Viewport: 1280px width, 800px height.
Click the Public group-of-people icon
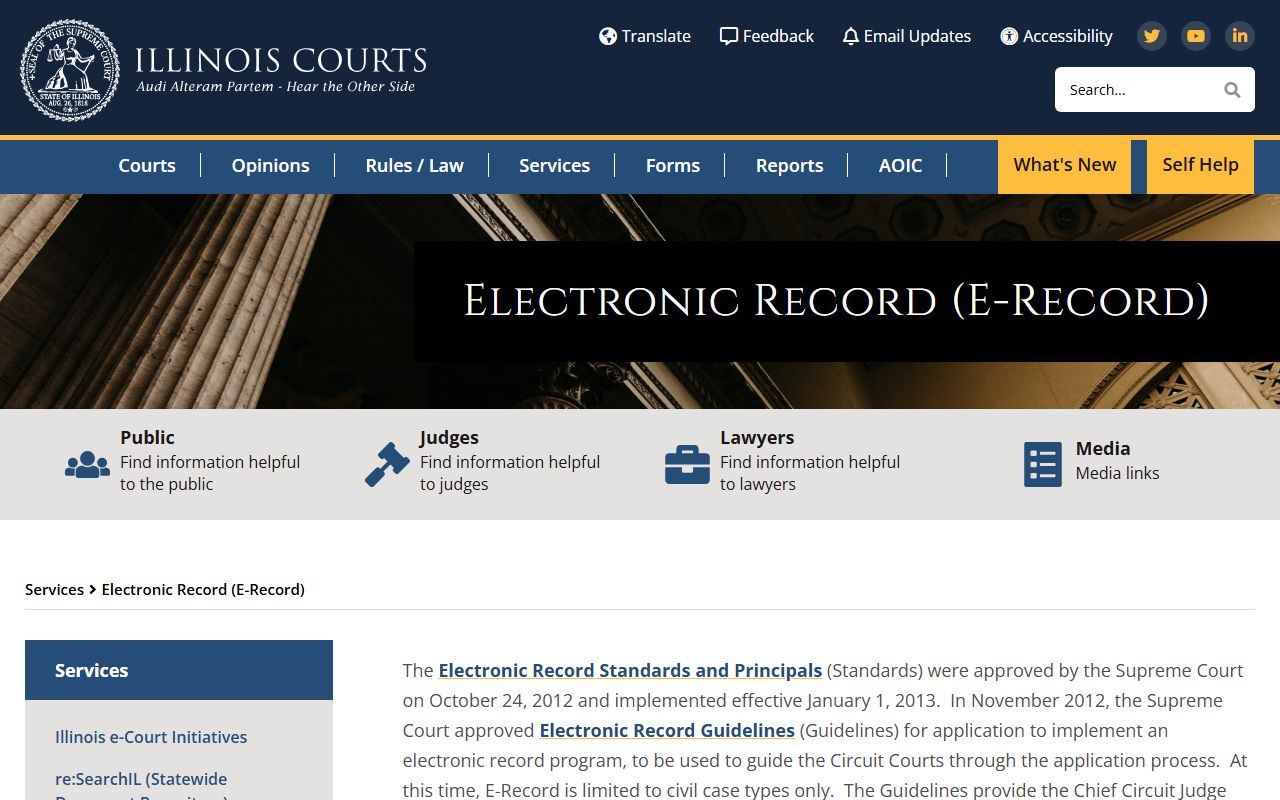[x=87, y=465]
